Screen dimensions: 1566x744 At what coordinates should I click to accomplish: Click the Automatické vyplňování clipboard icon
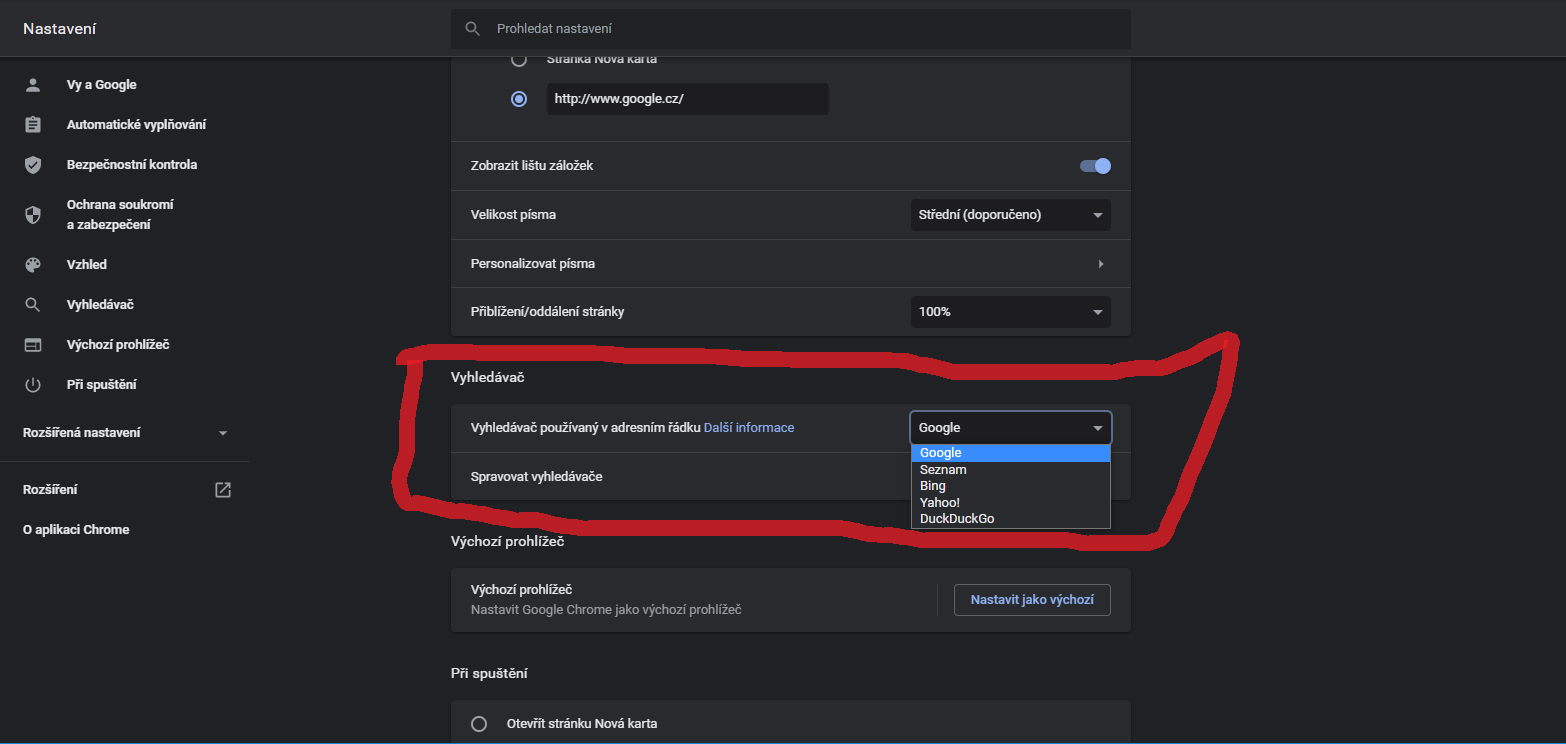point(33,125)
